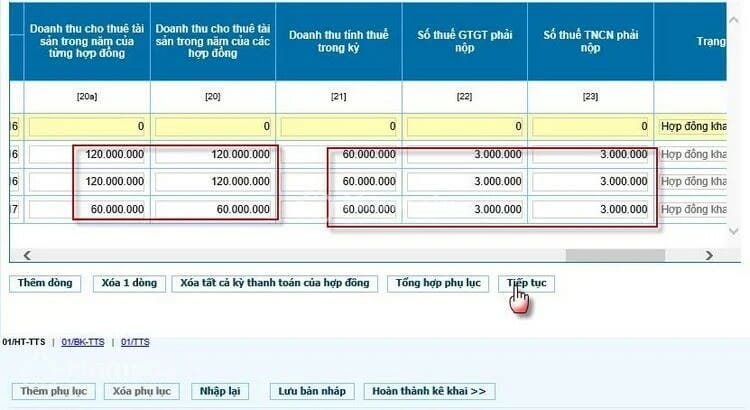
Task: Click yellow-row cell under column [22]
Action: (x=465, y=127)
